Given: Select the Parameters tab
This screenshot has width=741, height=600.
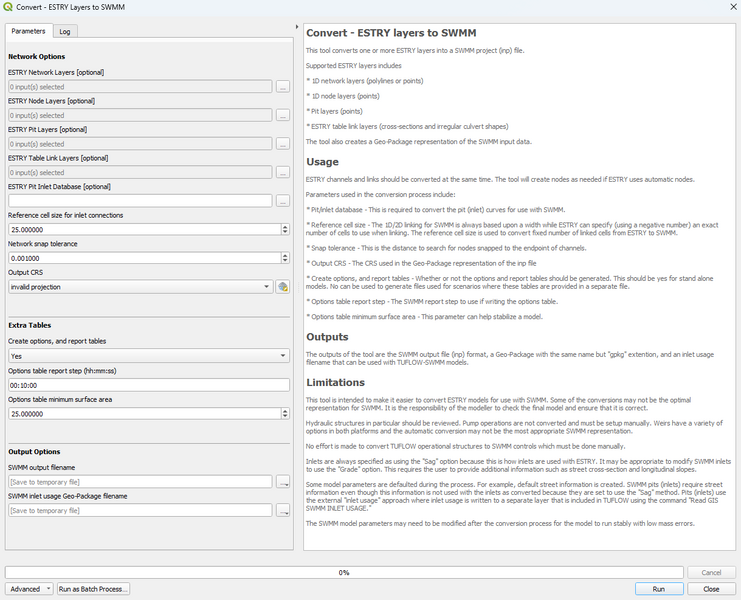Looking at the screenshot, I should point(28,31).
